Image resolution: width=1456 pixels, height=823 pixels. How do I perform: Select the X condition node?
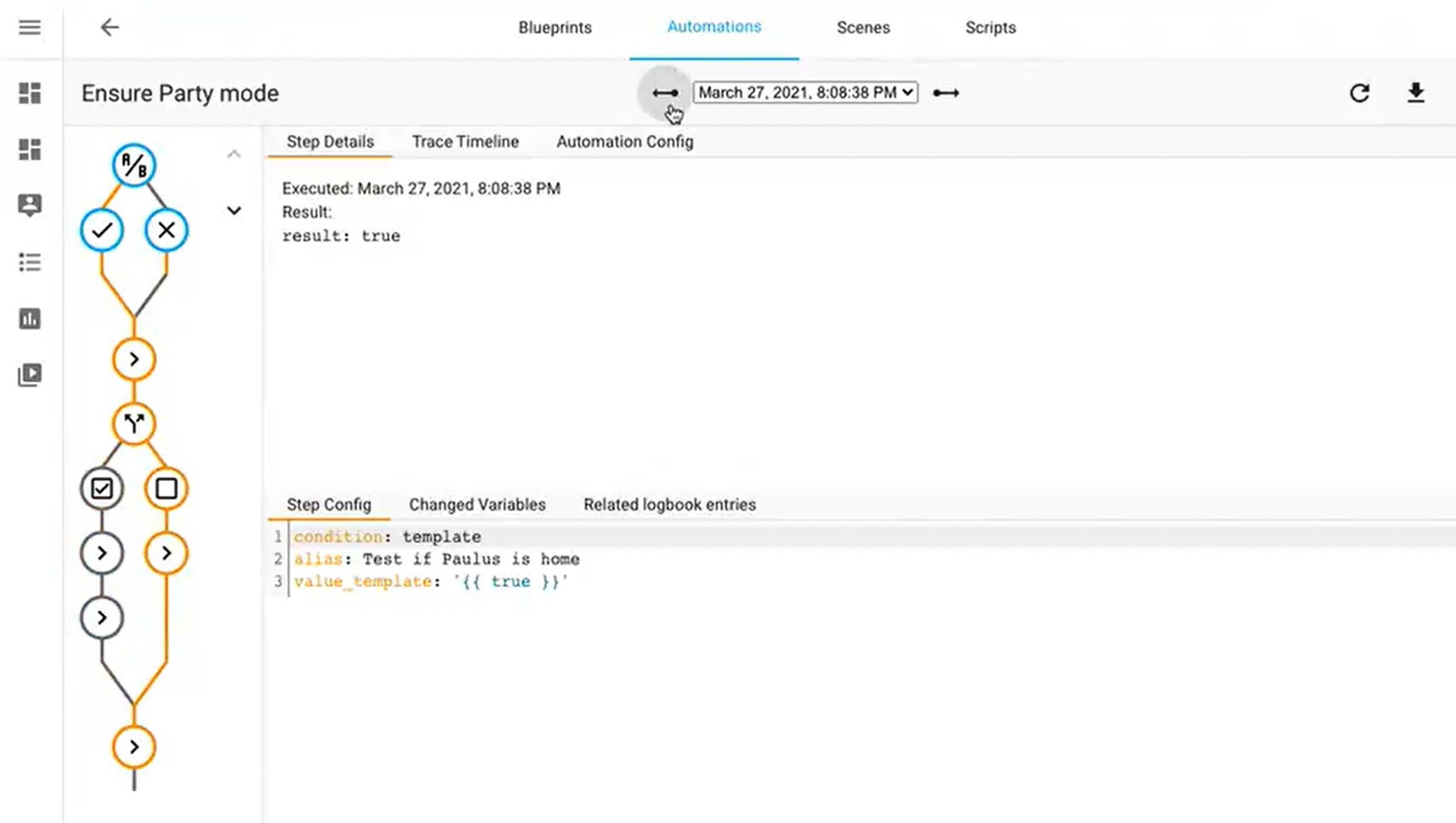(x=166, y=230)
